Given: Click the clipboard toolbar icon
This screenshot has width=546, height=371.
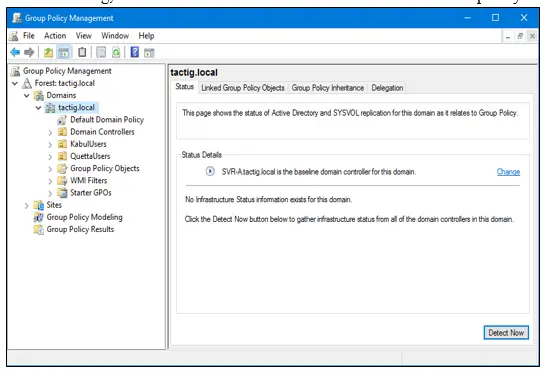Looking at the screenshot, I should 82,52.
